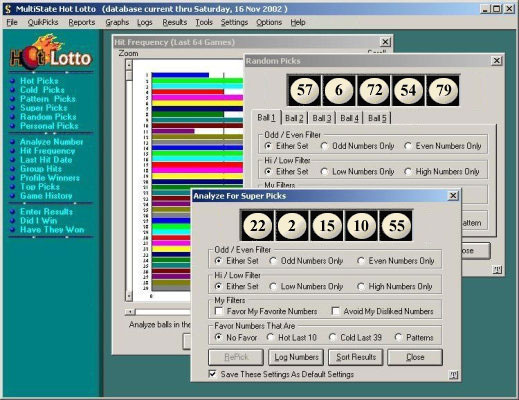Open Cold Picks from sidebar
Screen dimensions: 519x400
tap(42, 90)
